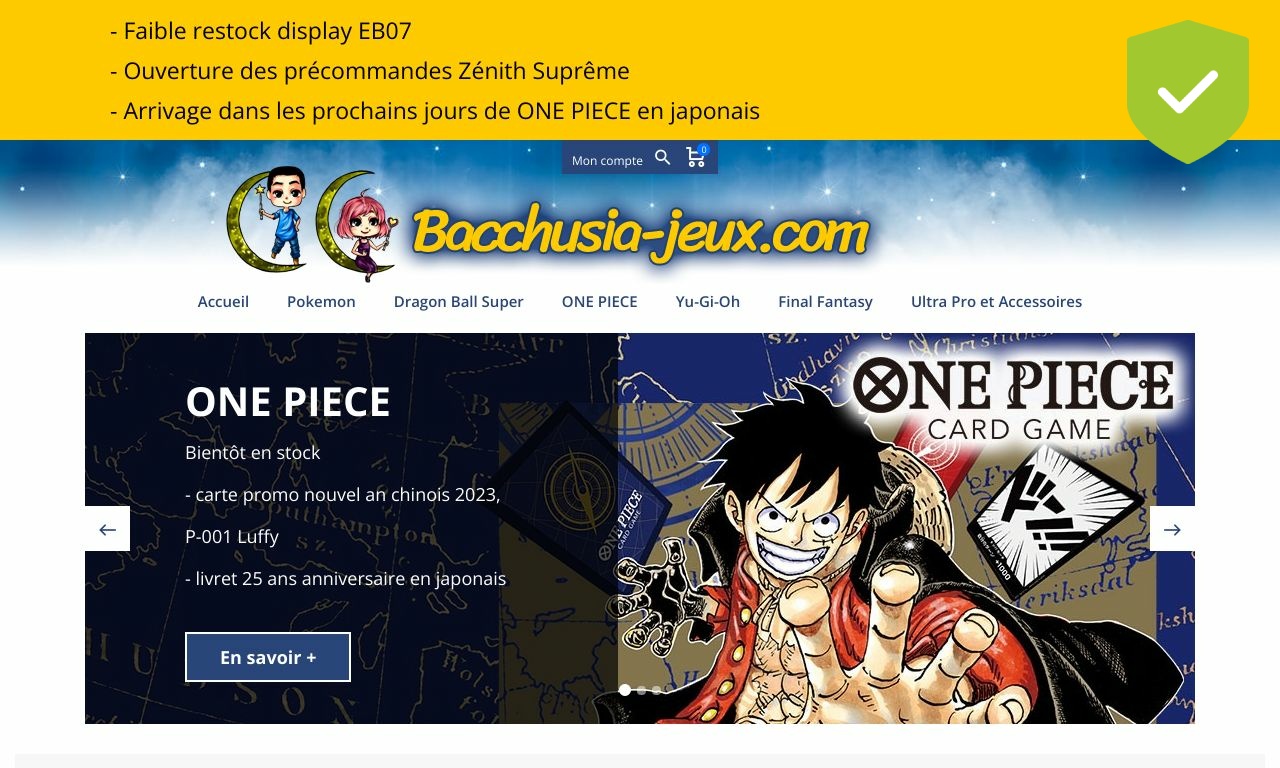Open the Pokemon menu
1280x768 pixels.
click(x=321, y=301)
